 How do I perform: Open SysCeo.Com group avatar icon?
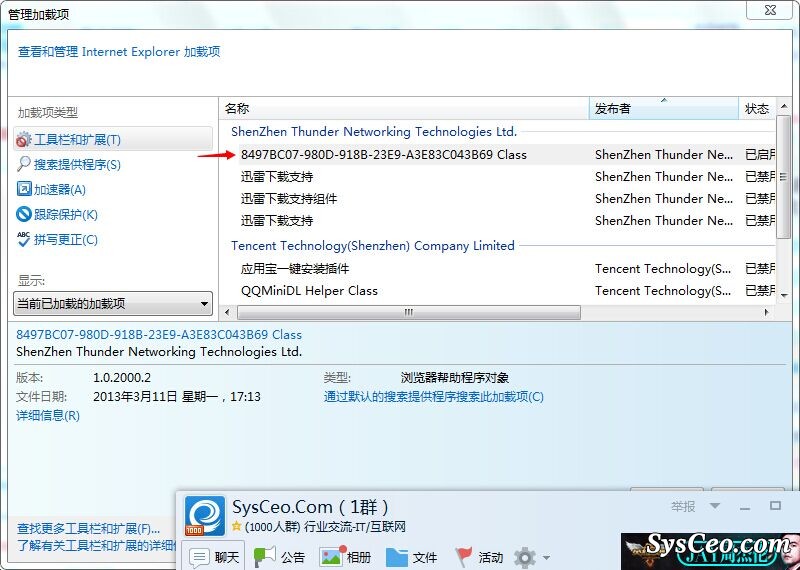pos(205,516)
